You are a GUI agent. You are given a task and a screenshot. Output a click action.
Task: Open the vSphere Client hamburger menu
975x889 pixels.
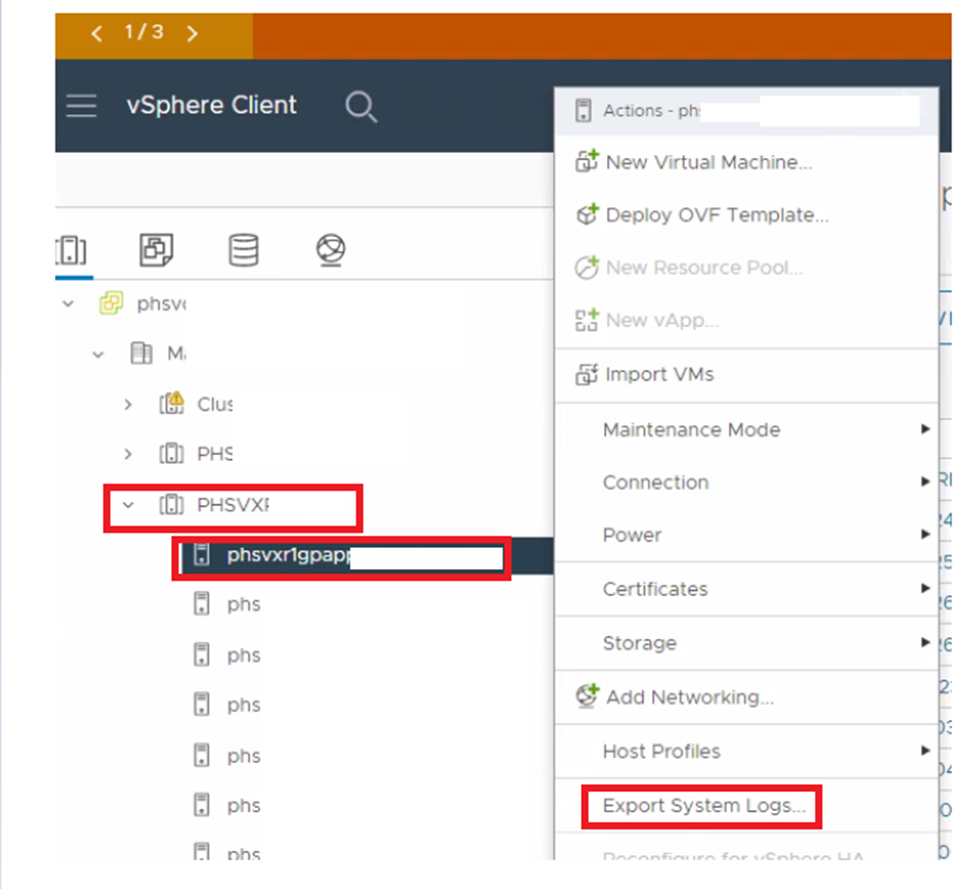(80, 105)
